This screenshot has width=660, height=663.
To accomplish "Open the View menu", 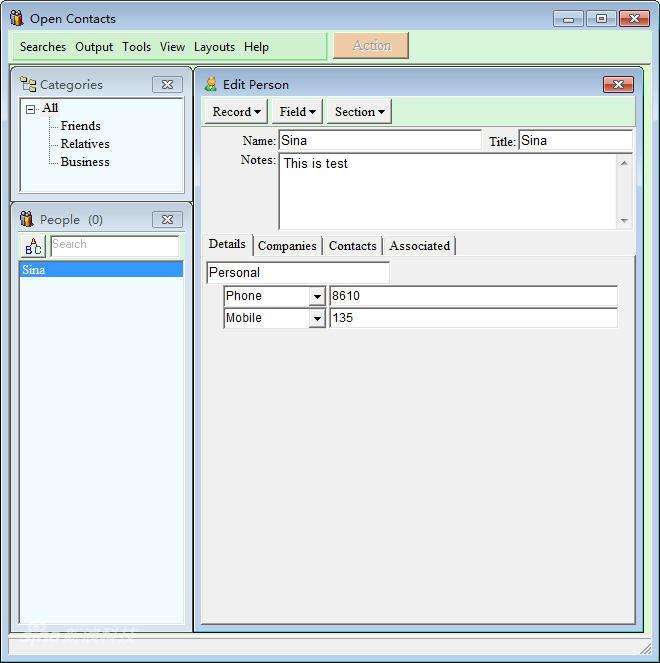I will click(x=173, y=47).
